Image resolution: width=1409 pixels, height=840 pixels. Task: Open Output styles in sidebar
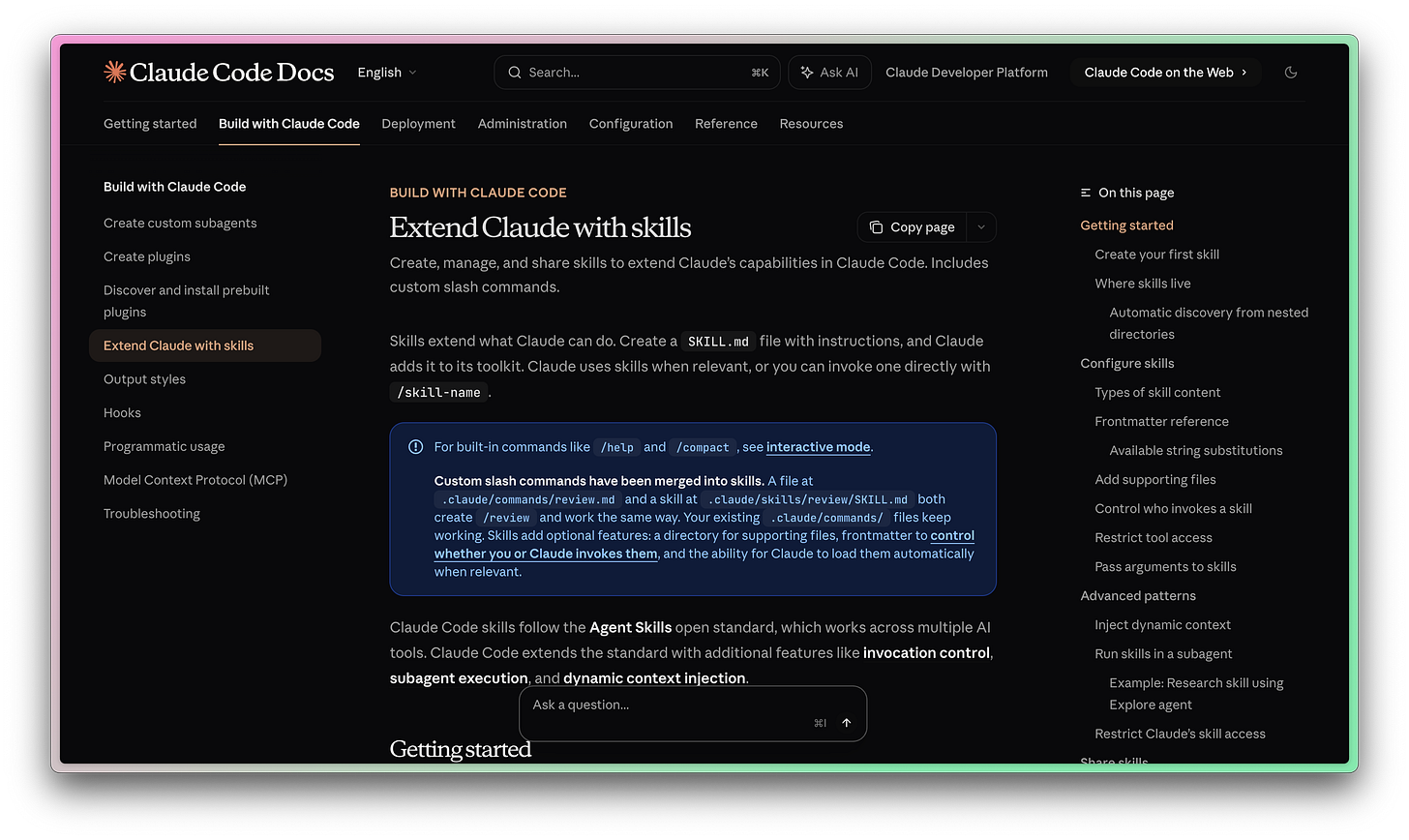click(144, 379)
